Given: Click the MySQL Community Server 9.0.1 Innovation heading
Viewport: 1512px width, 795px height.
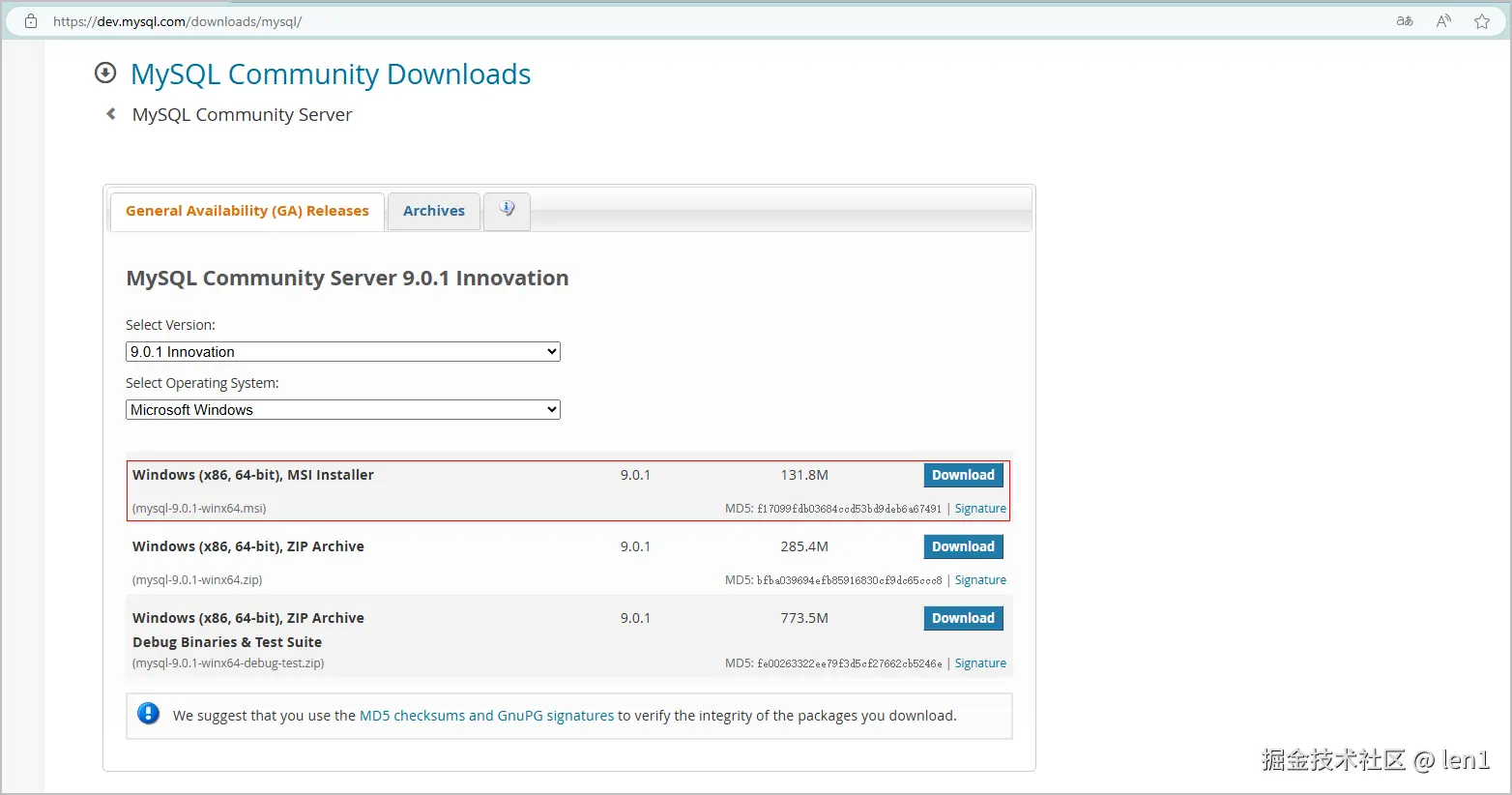Looking at the screenshot, I should (347, 279).
